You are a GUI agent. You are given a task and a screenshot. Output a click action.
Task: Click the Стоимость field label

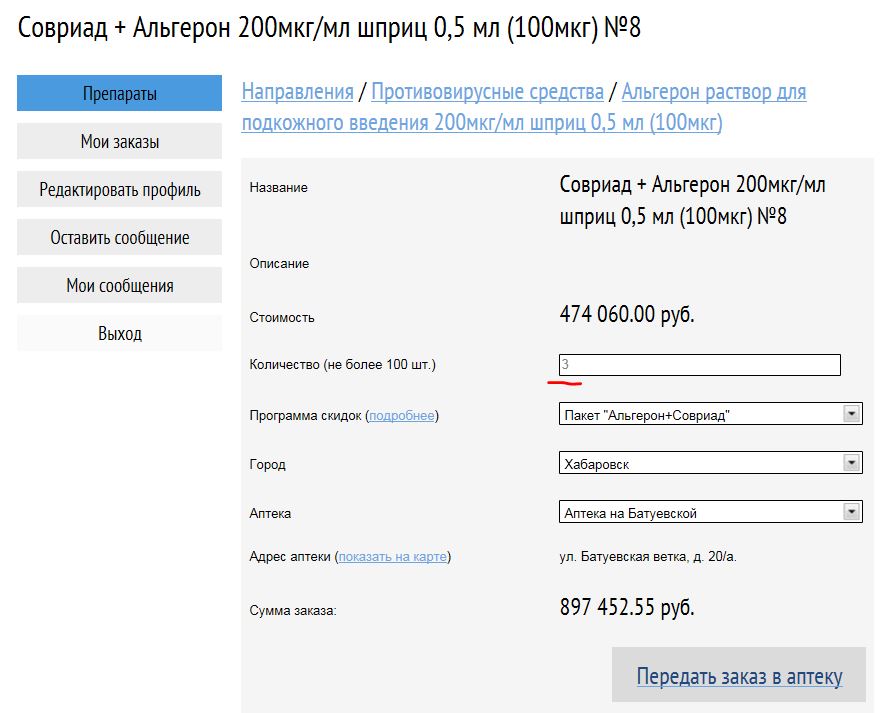282,317
